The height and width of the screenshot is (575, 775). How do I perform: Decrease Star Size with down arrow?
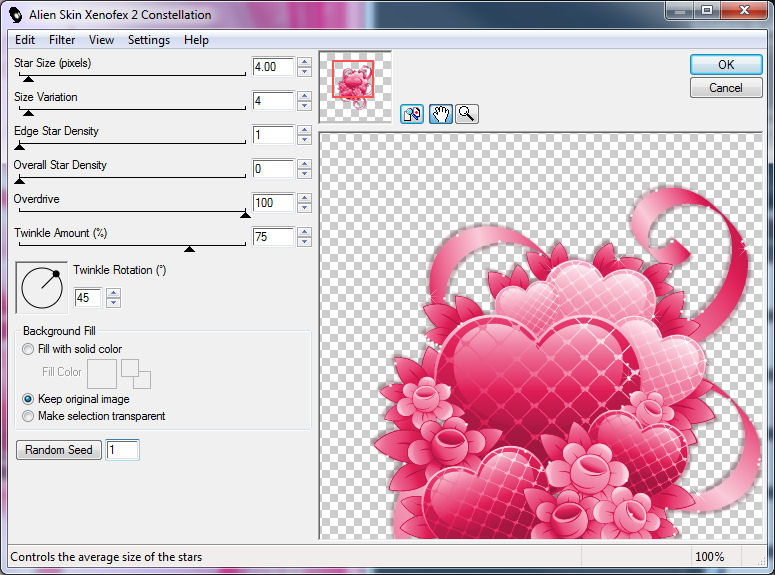point(304,72)
